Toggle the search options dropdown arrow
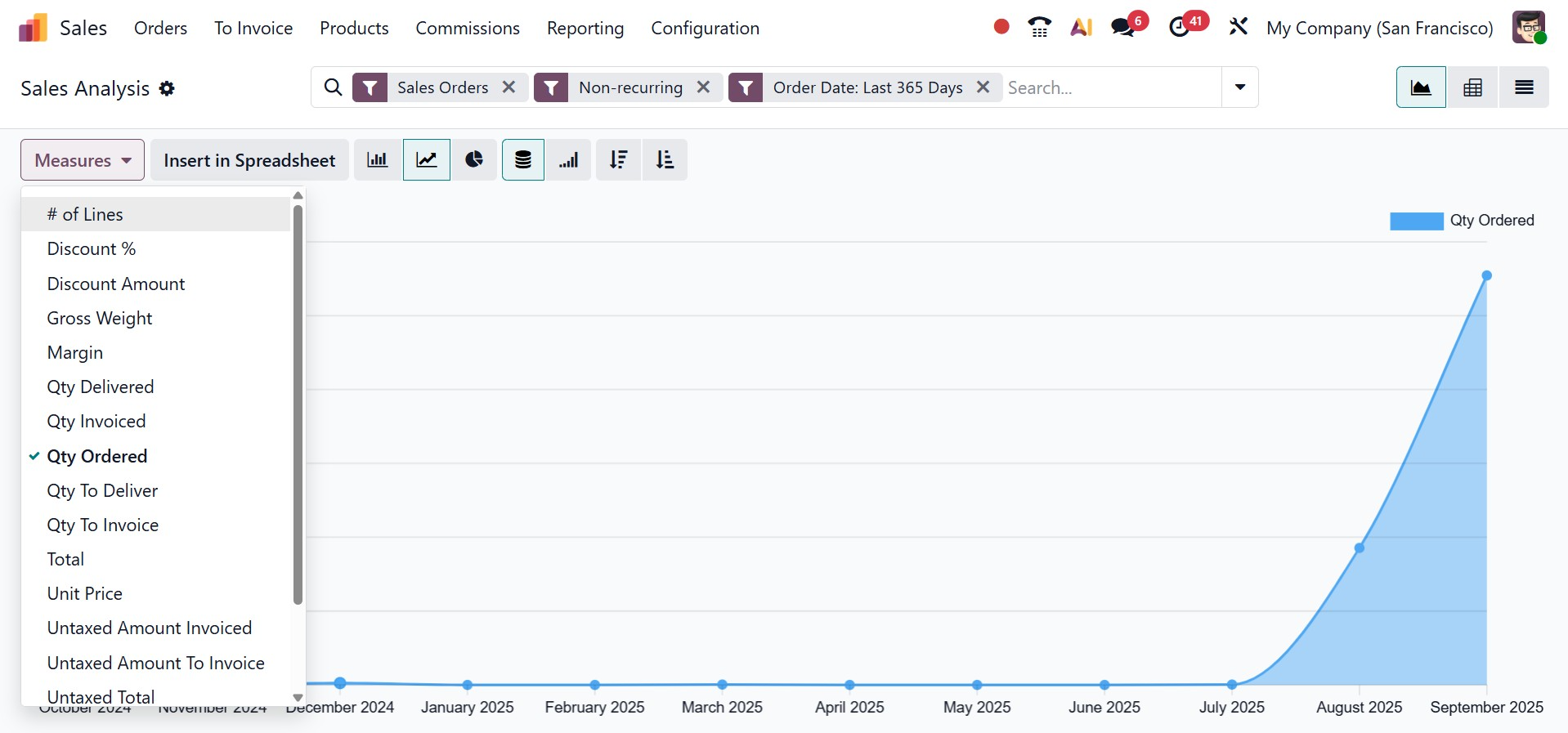The image size is (1568, 733). tap(1240, 87)
